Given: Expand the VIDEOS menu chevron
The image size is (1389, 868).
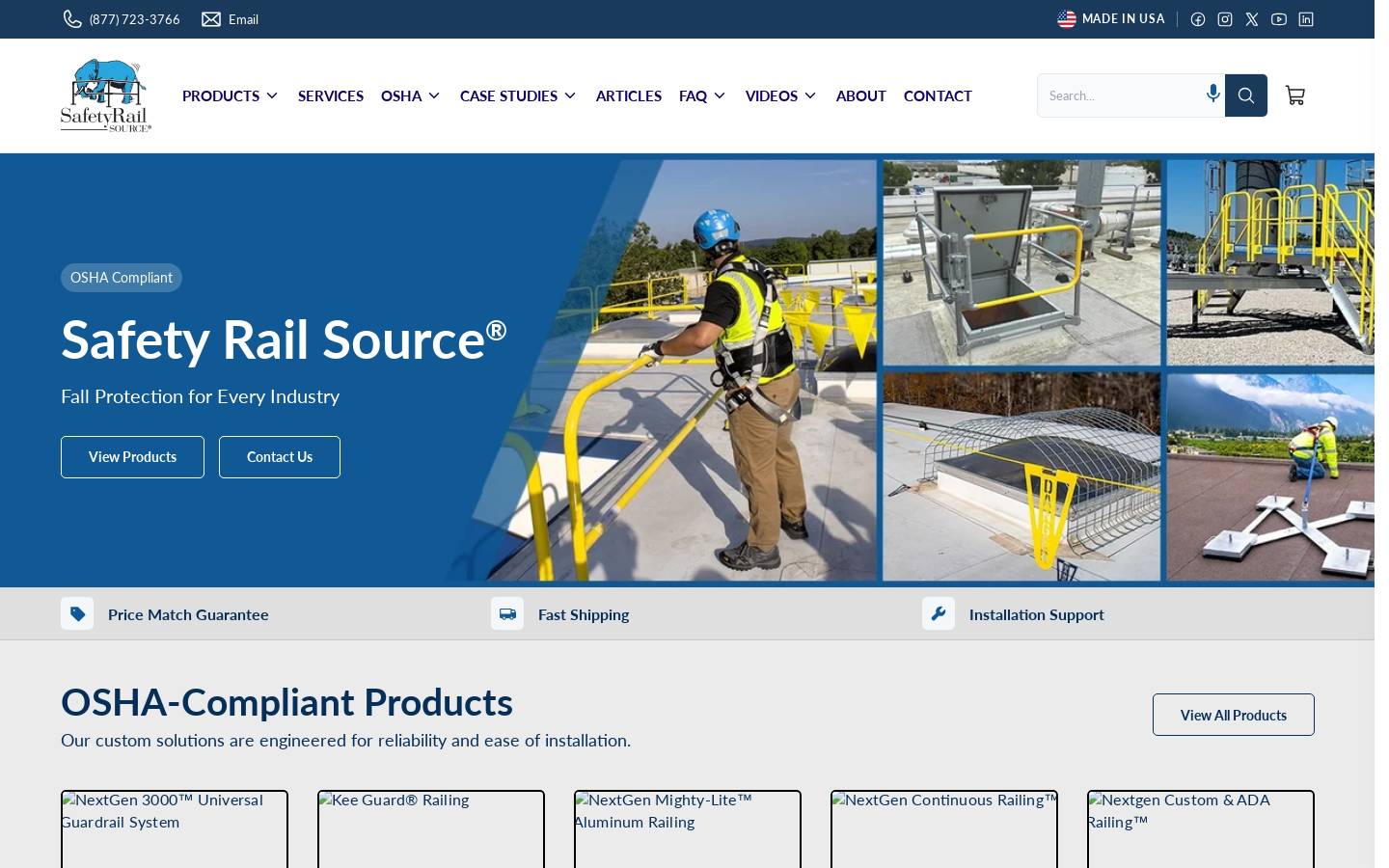Looking at the screenshot, I should pos(810,95).
